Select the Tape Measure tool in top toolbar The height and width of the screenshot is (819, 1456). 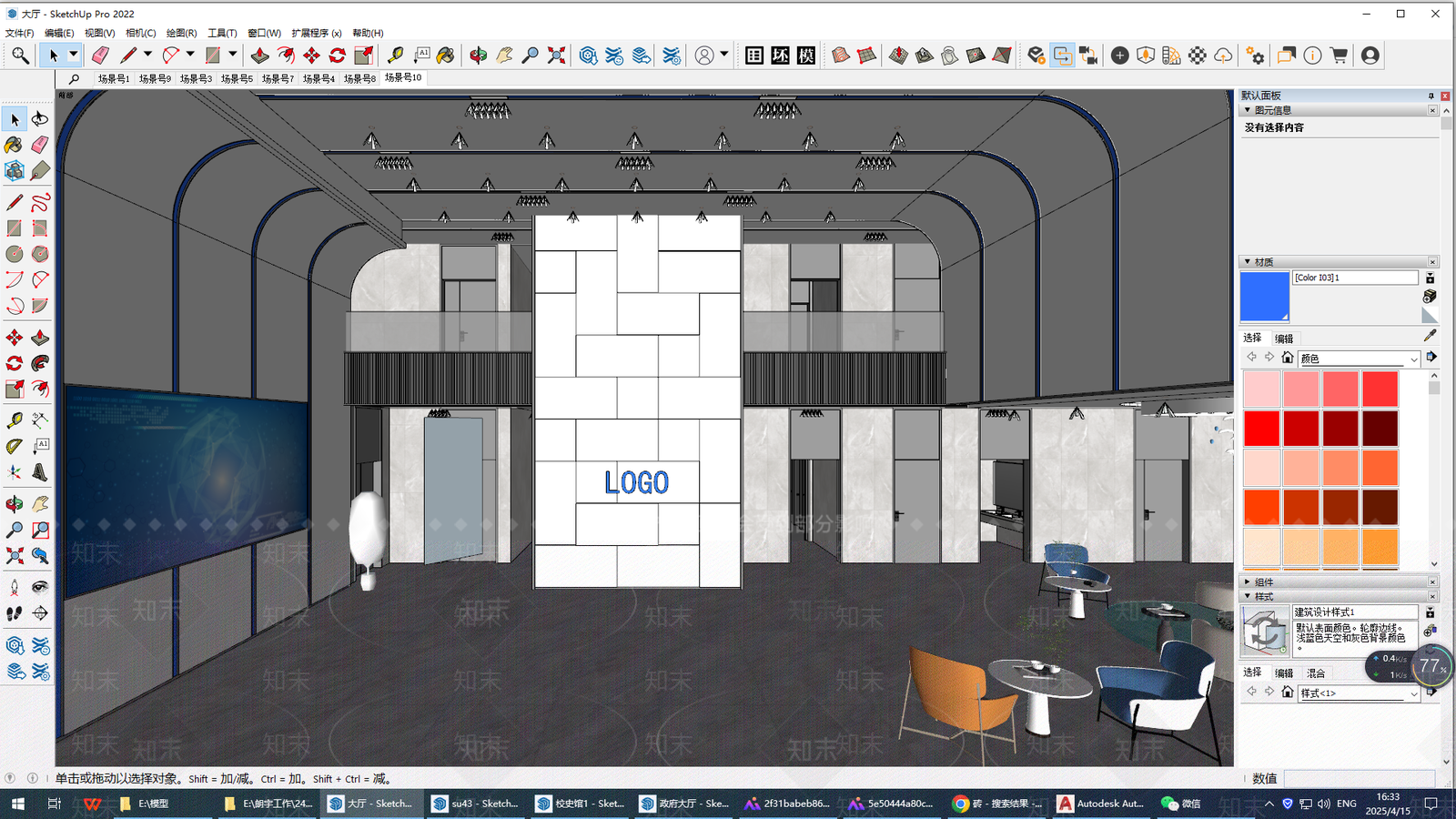point(395,56)
